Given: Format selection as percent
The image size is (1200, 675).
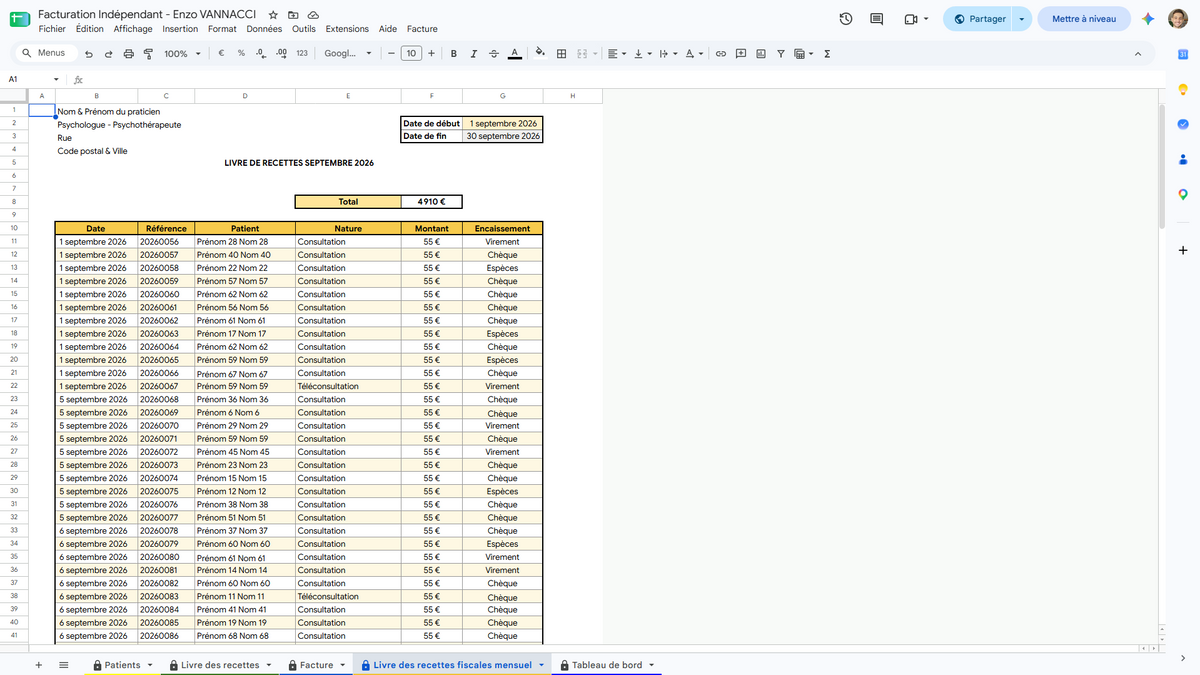Looking at the screenshot, I should click(x=241, y=54).
